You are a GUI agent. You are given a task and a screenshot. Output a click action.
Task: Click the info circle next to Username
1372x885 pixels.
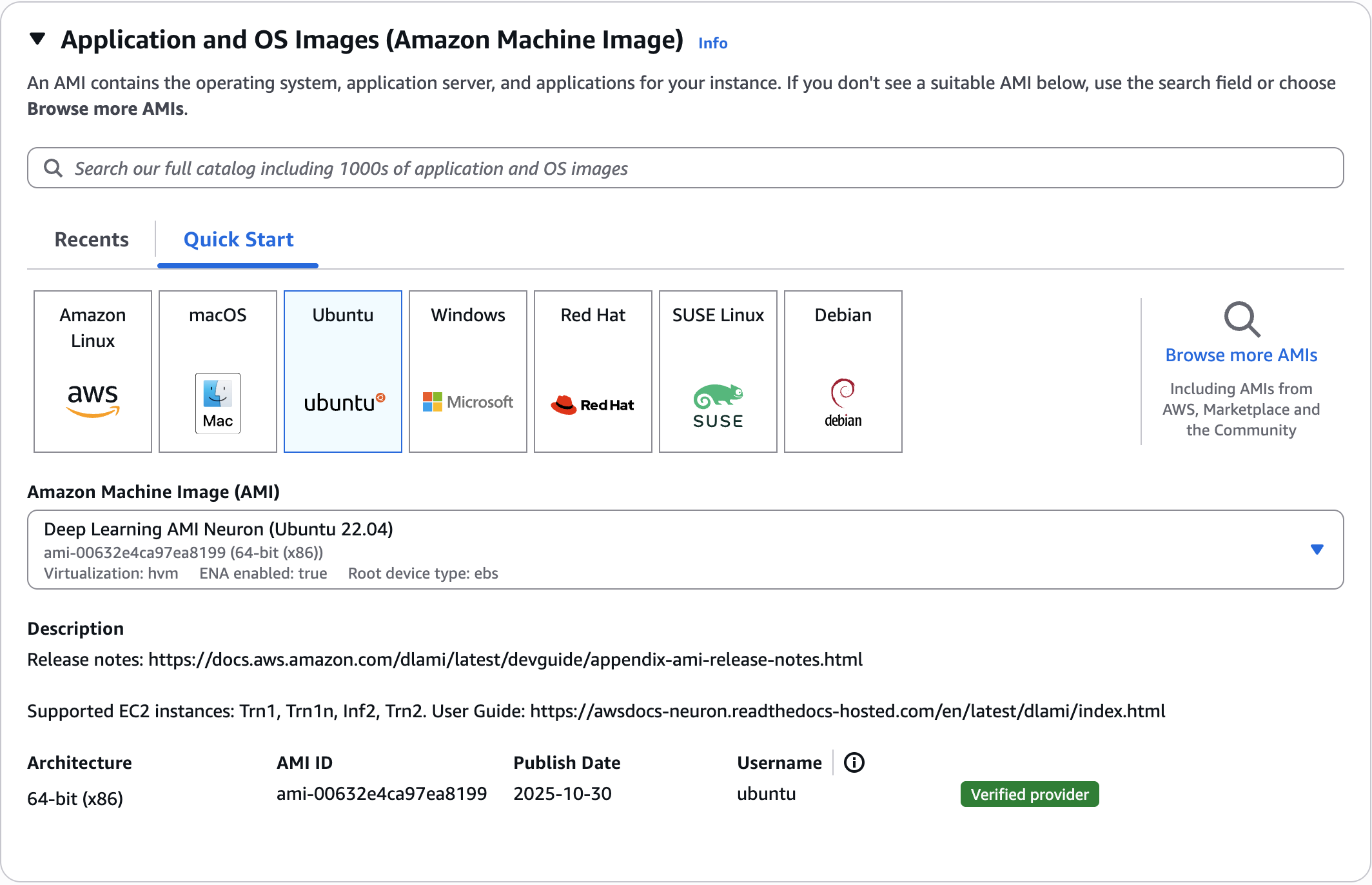coord(854,762)
